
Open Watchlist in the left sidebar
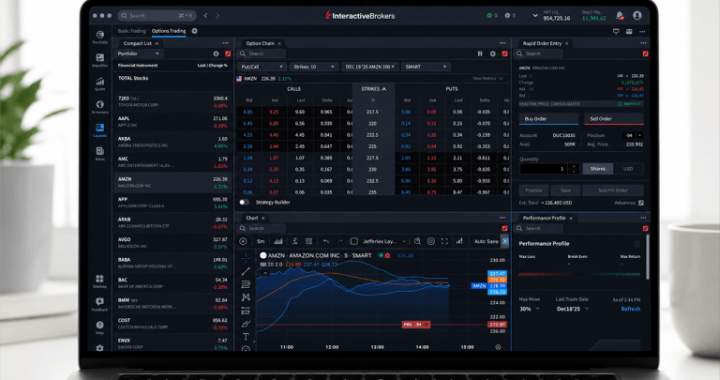click(x=100, y=60)
